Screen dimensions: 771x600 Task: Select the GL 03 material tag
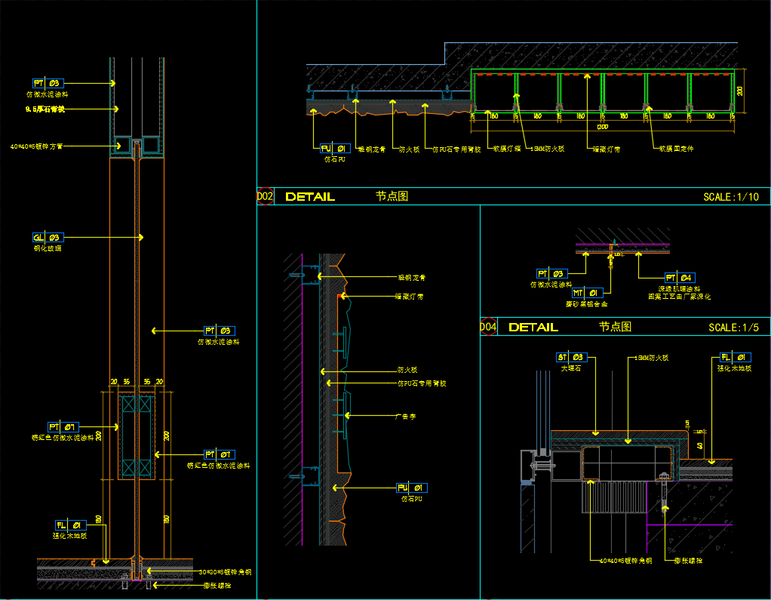pyautogui.click(x=48, y=238)
